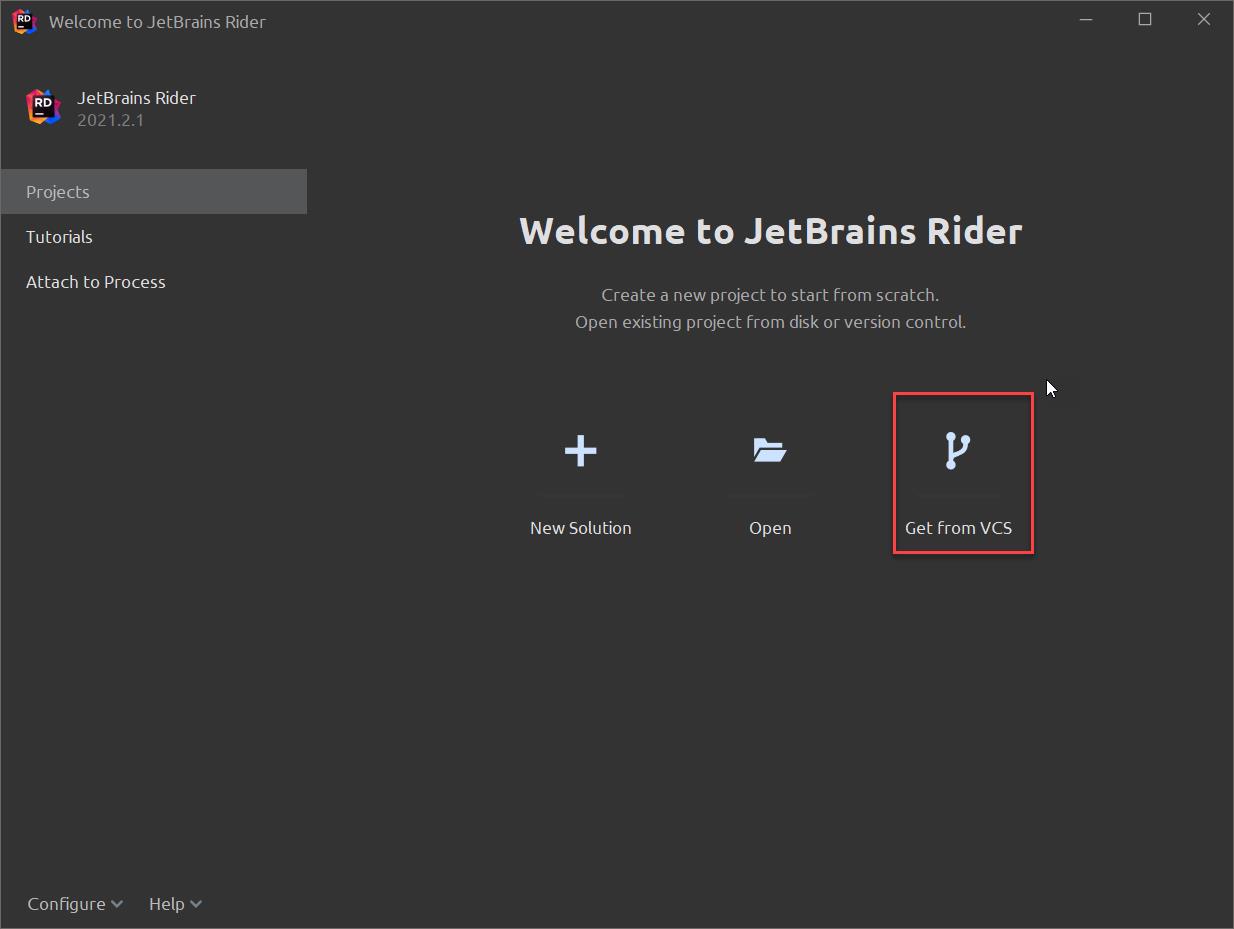
Task: Click the Rider logo beside product name
Action: coord(44,107)
